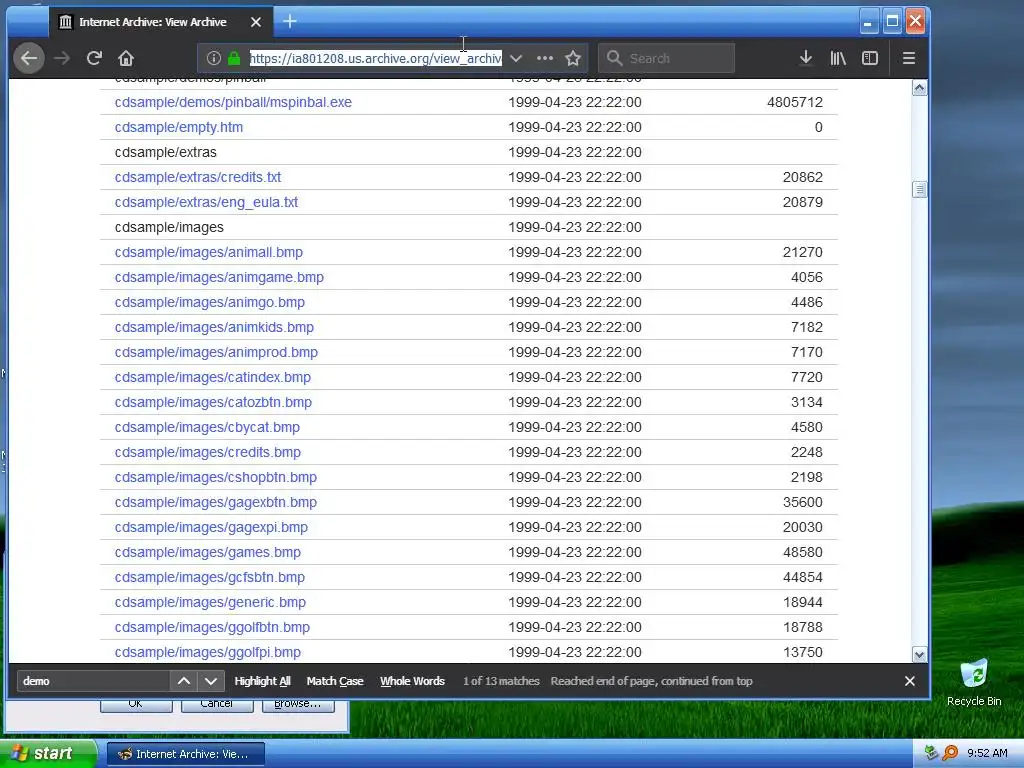Find next match with down arrow
This screenshot has width=1024, height=768.
(210, 680)
